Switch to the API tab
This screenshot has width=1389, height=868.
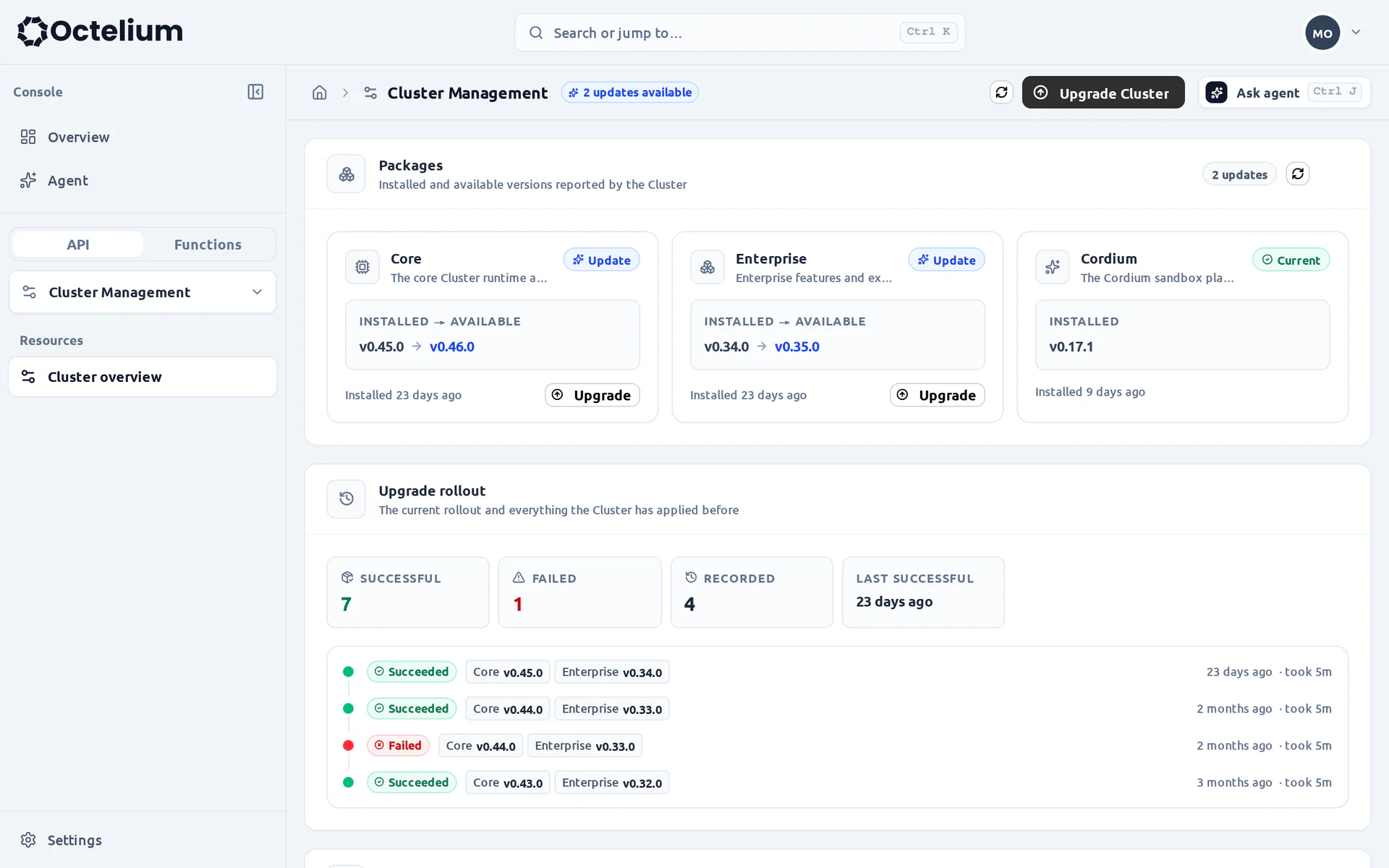(78, 244)
